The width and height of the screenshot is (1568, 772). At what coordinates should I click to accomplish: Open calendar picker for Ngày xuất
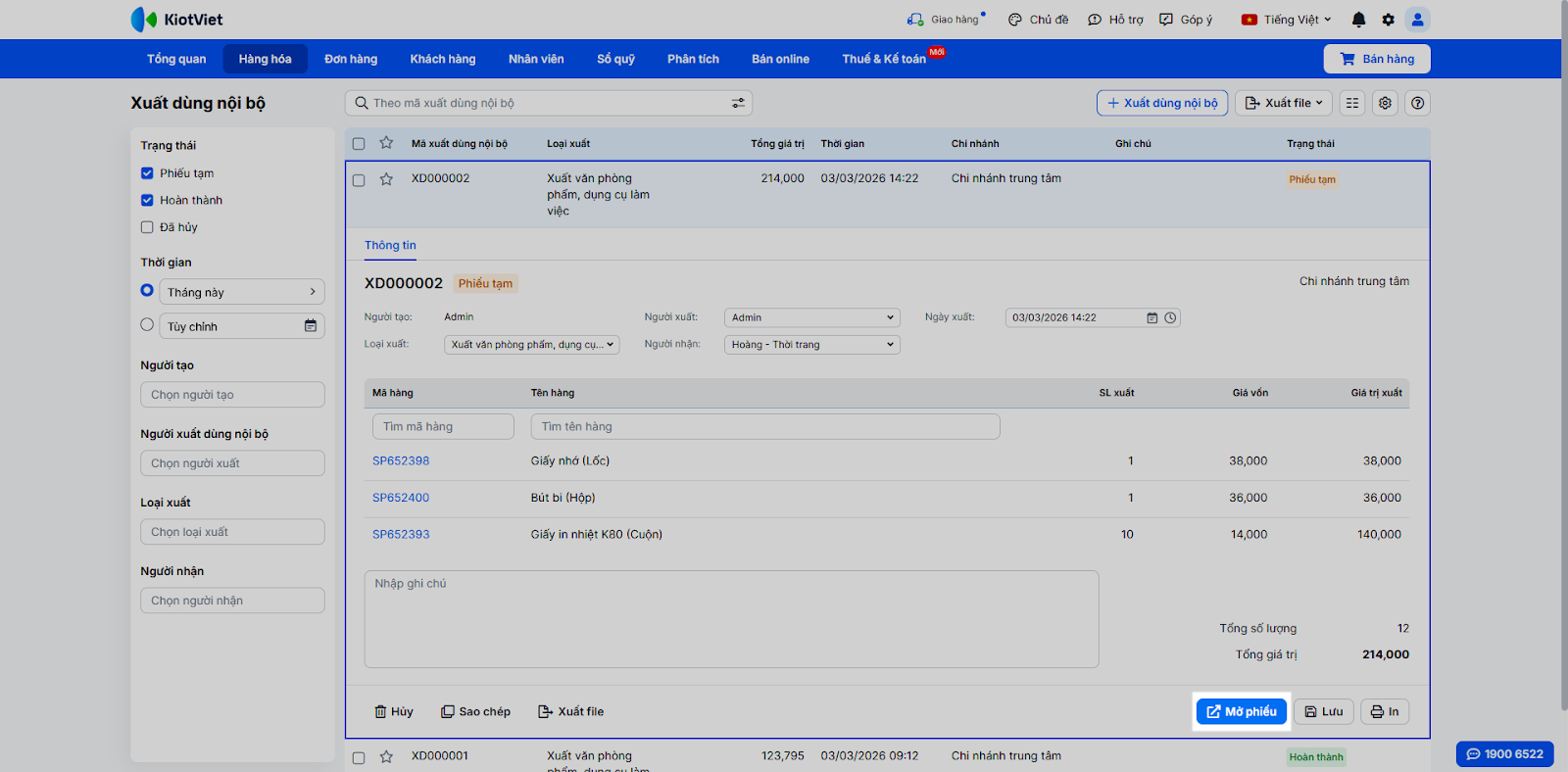(x=1152, y=317)
